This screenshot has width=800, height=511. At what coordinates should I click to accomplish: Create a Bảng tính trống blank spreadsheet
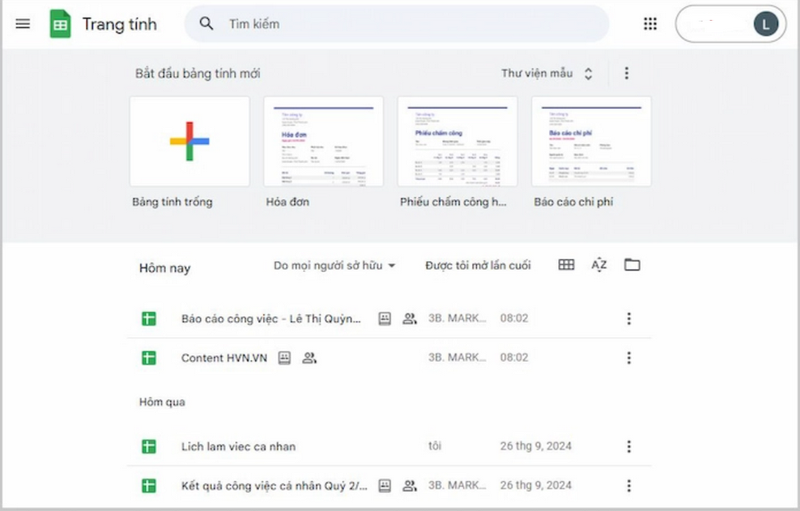tap(190, 142)
